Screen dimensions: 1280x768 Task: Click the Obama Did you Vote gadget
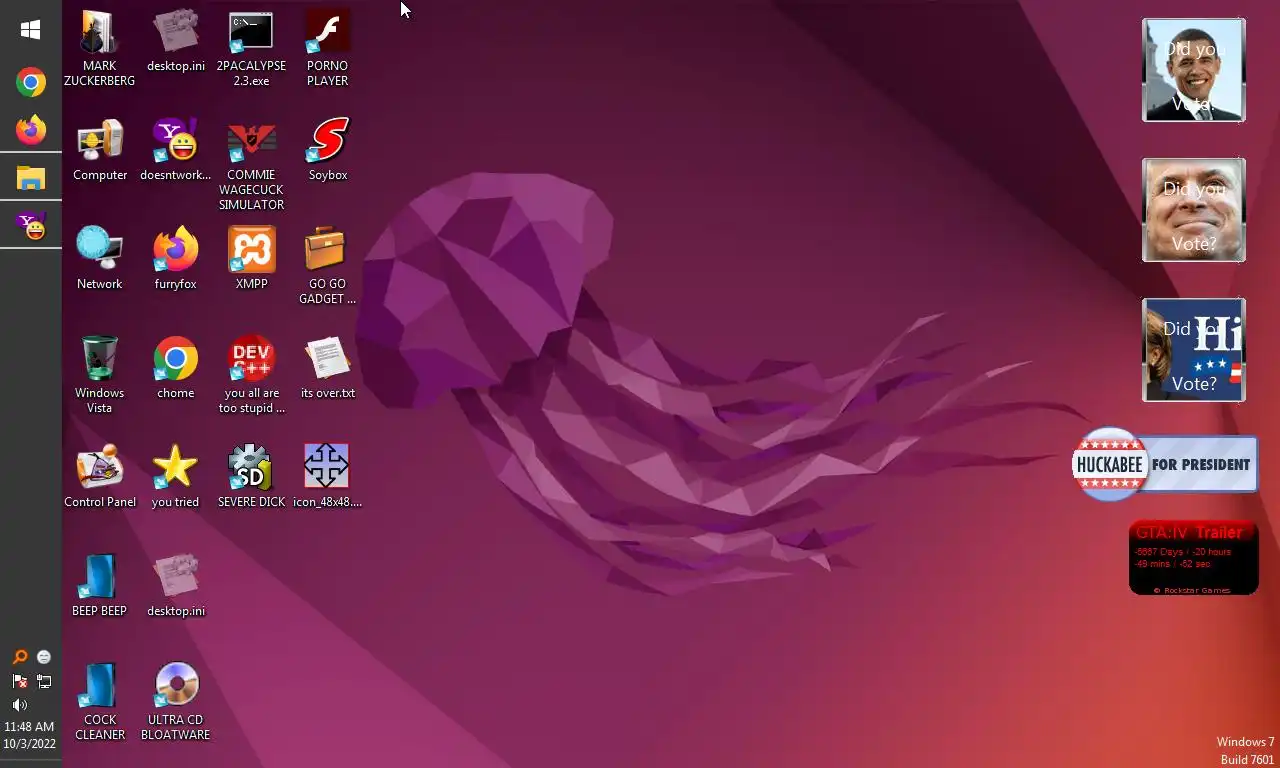pyautogui.click(x=1194, y=70)
